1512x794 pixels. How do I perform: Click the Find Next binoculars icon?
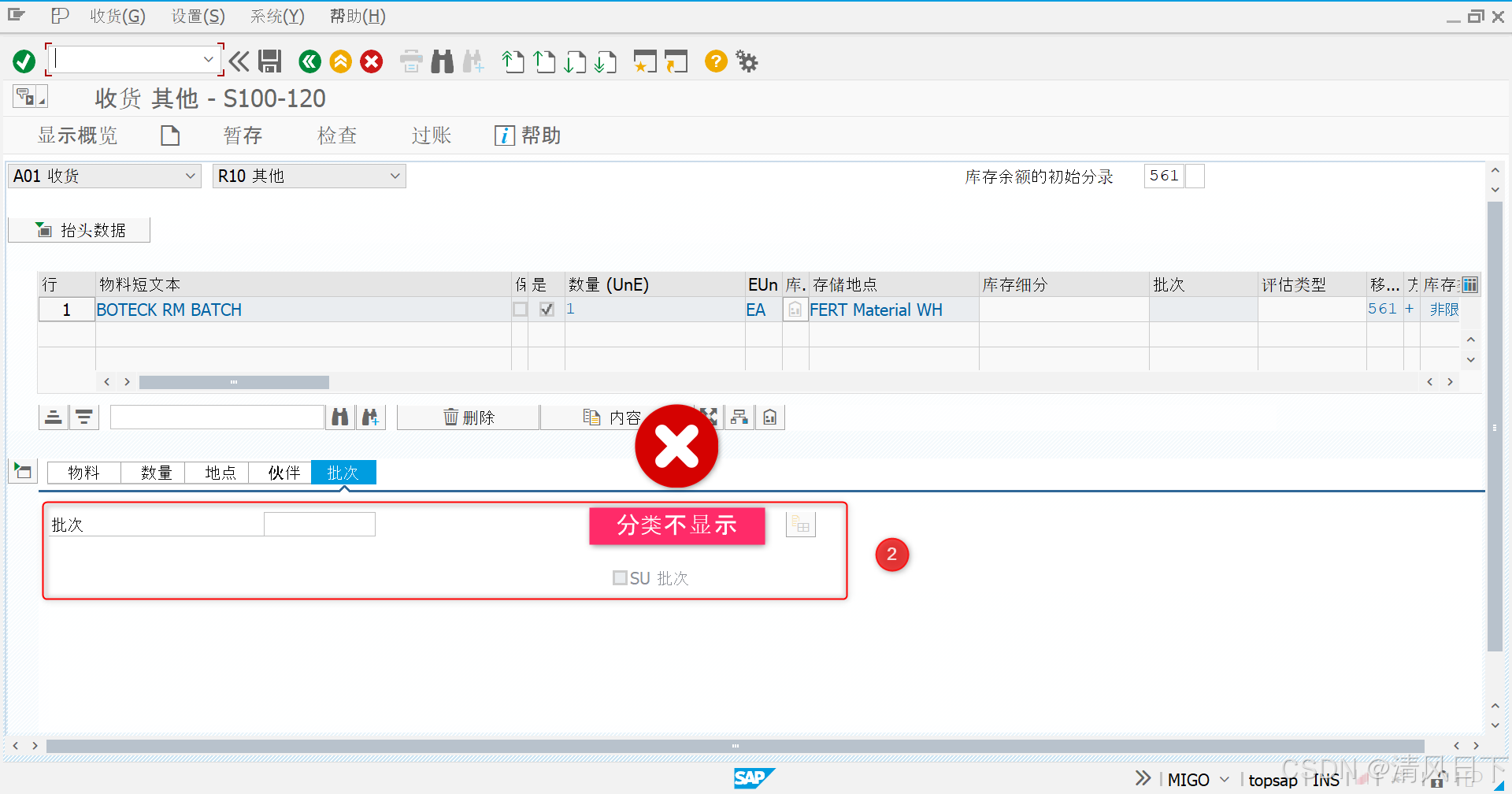click(473, 61)
